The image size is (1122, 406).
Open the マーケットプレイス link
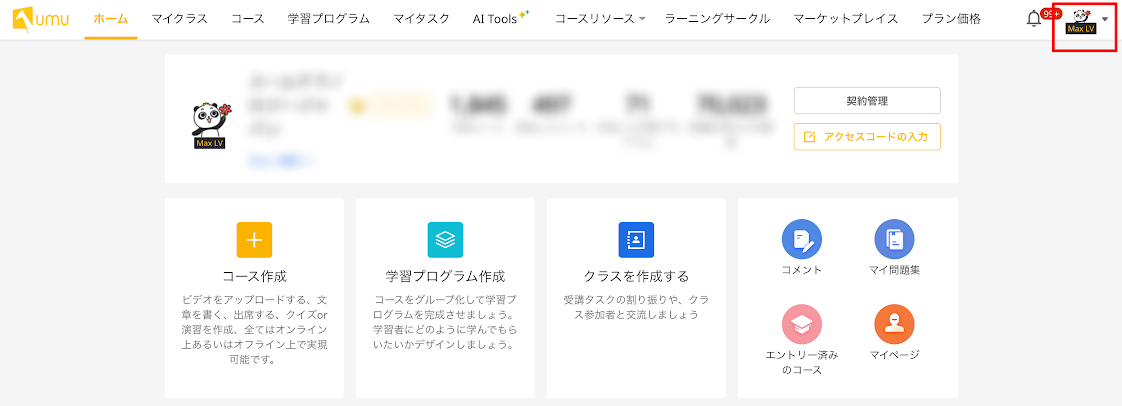(846, 19)
